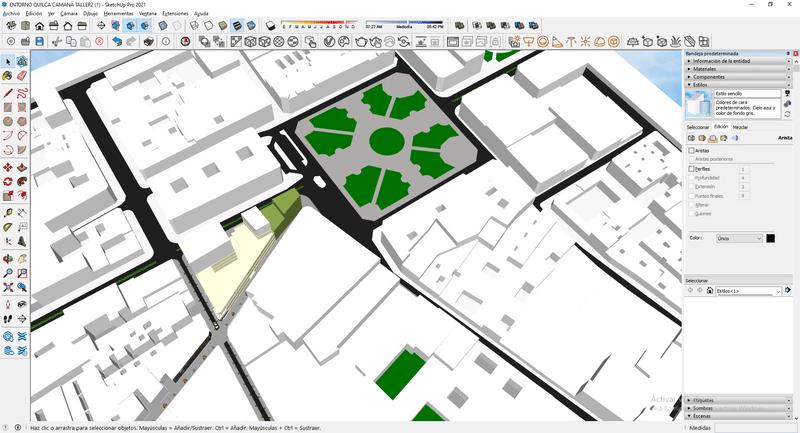
Task: Select the Freehand tool
Action: [x=22, y=93]
